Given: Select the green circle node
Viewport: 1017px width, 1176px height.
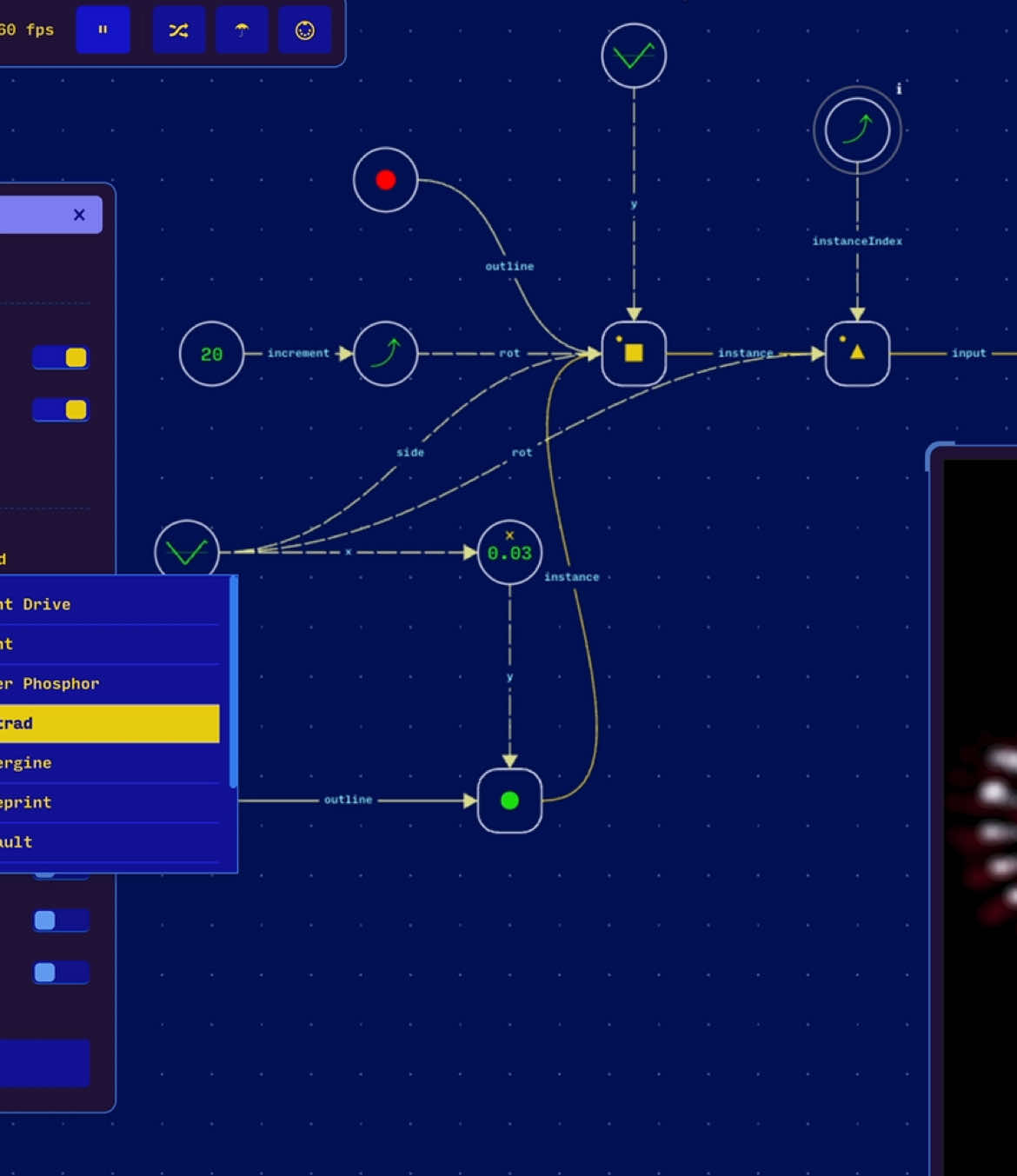Looking at the screenshot, I should [509, 801].
